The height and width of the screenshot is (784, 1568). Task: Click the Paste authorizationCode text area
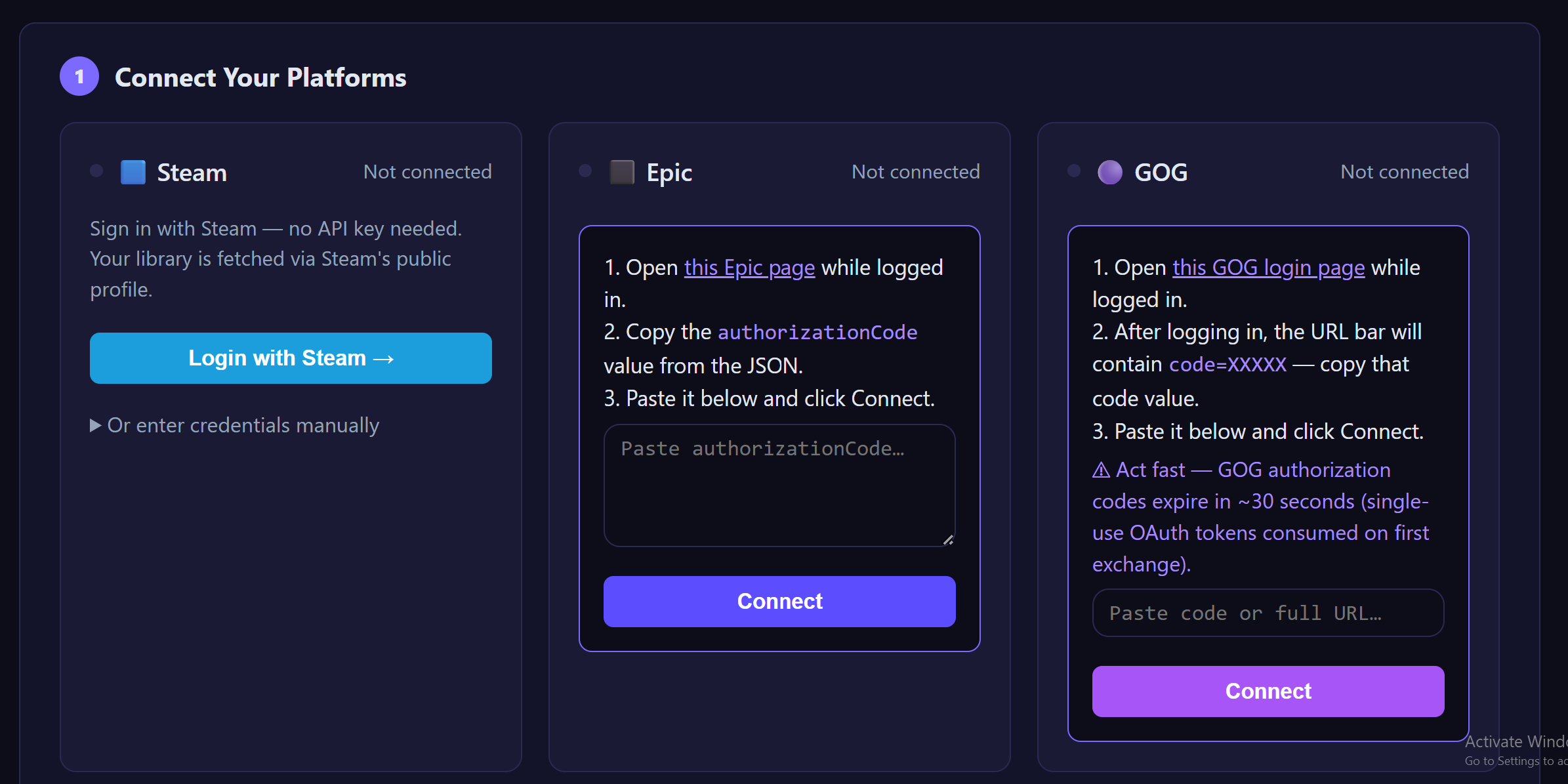pos(779,485)
